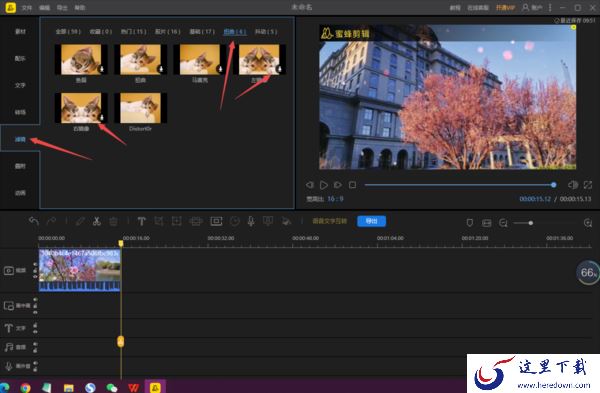
Task: Zoom out the timeline with minus magnifier
Action: [x=503, y=223]
